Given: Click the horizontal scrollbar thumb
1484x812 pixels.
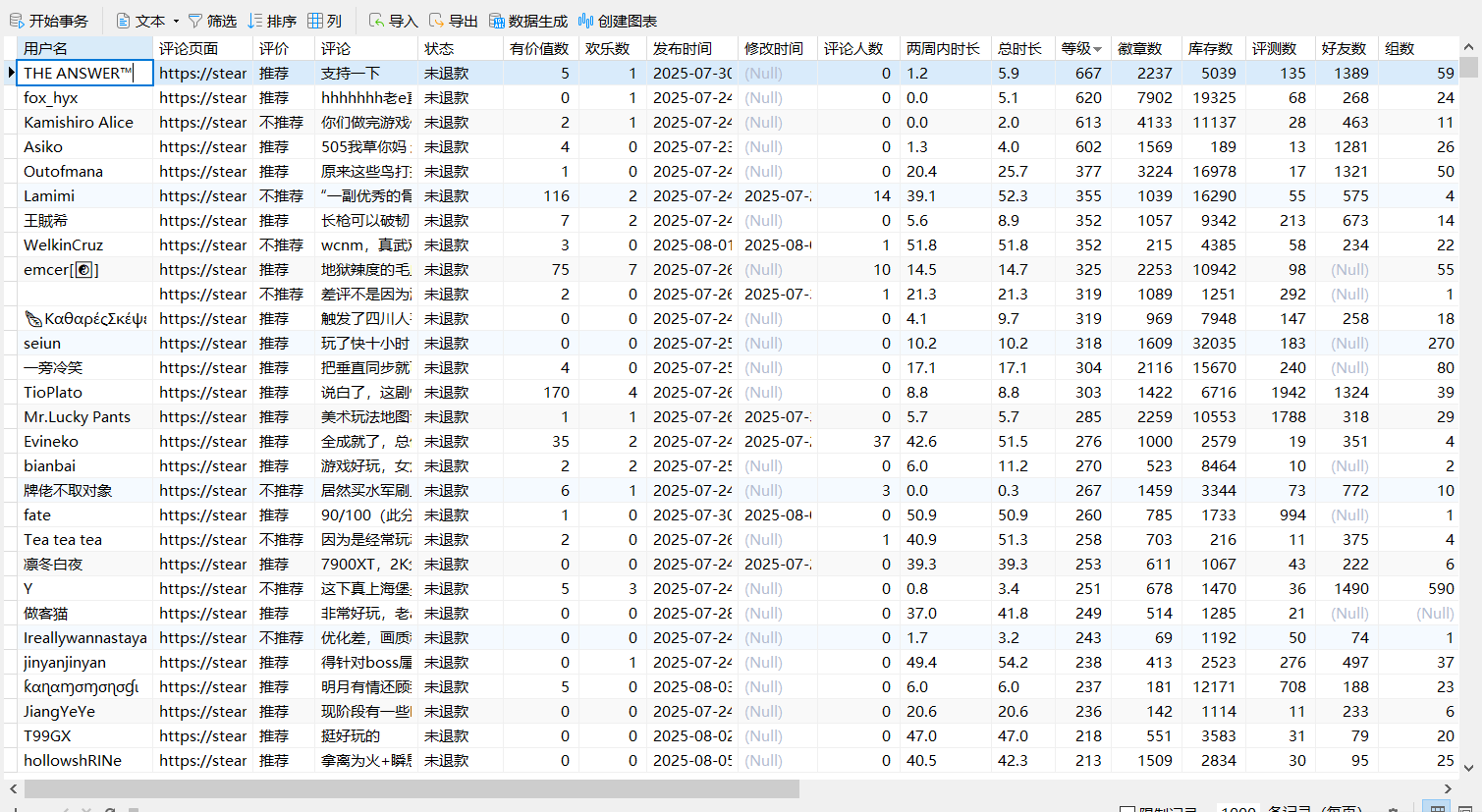Looking at the screenshot, I should click(x=411, y=788).
